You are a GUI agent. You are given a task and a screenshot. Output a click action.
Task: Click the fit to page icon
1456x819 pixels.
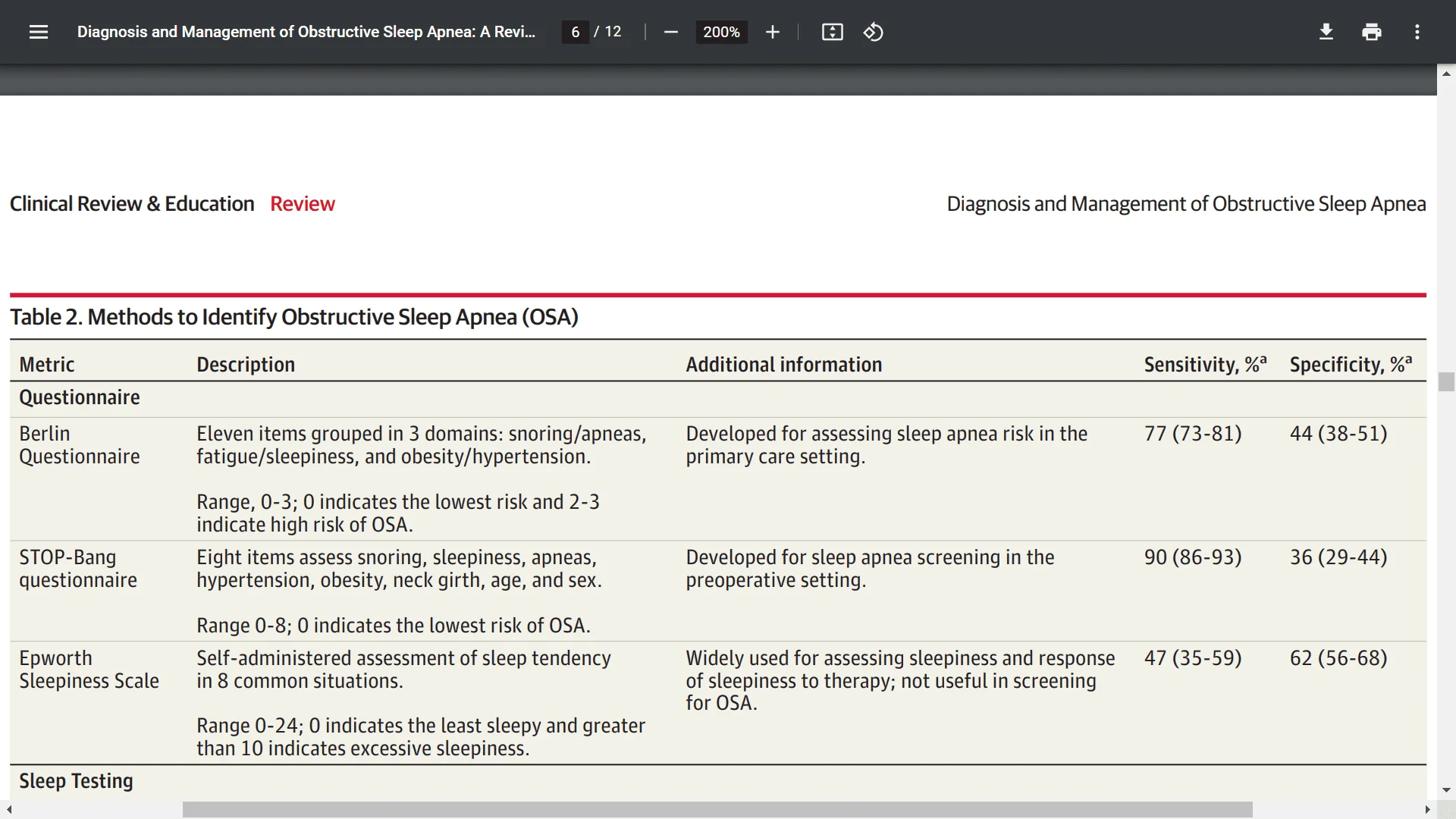[832, 32]
